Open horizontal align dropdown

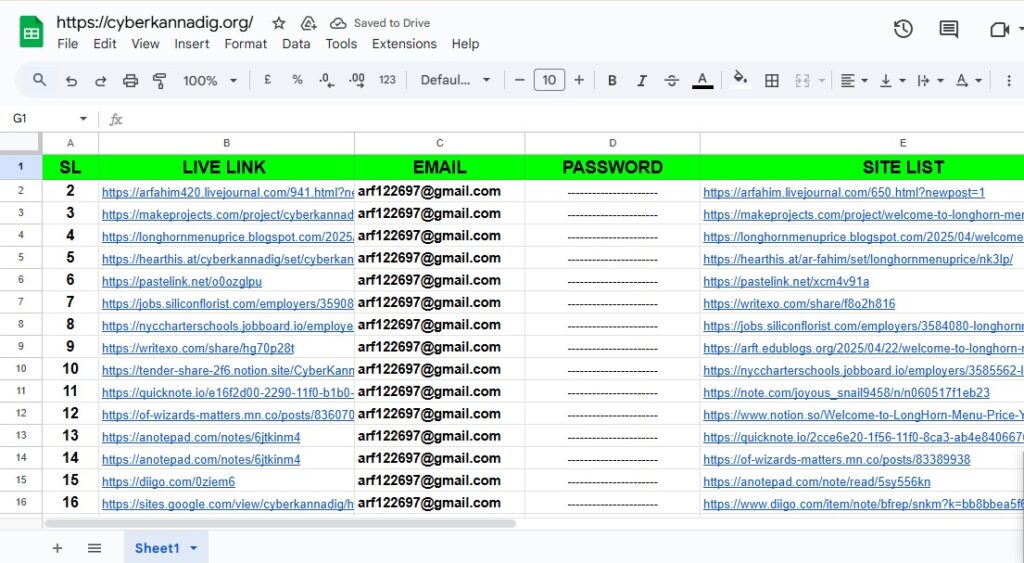point(854,80)
